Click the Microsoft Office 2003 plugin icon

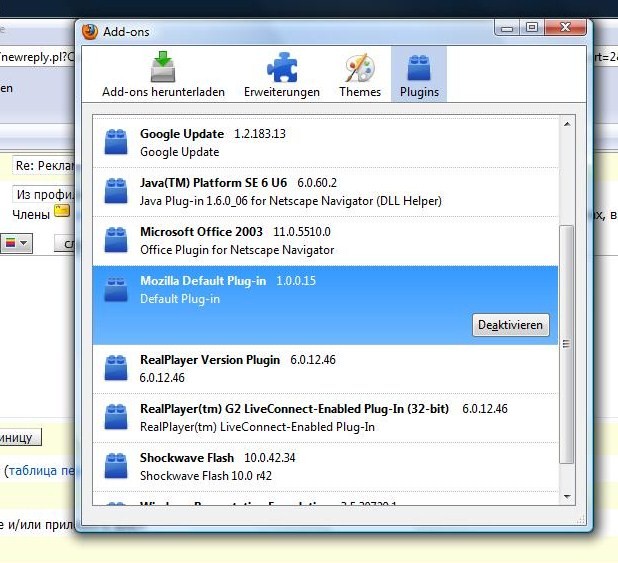(x=116, y=240)
